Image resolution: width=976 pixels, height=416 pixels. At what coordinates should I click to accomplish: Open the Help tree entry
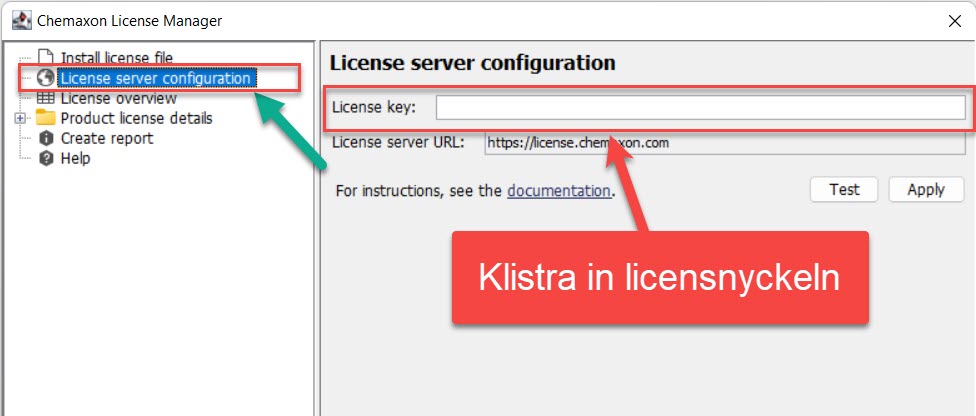pos(75,158)
